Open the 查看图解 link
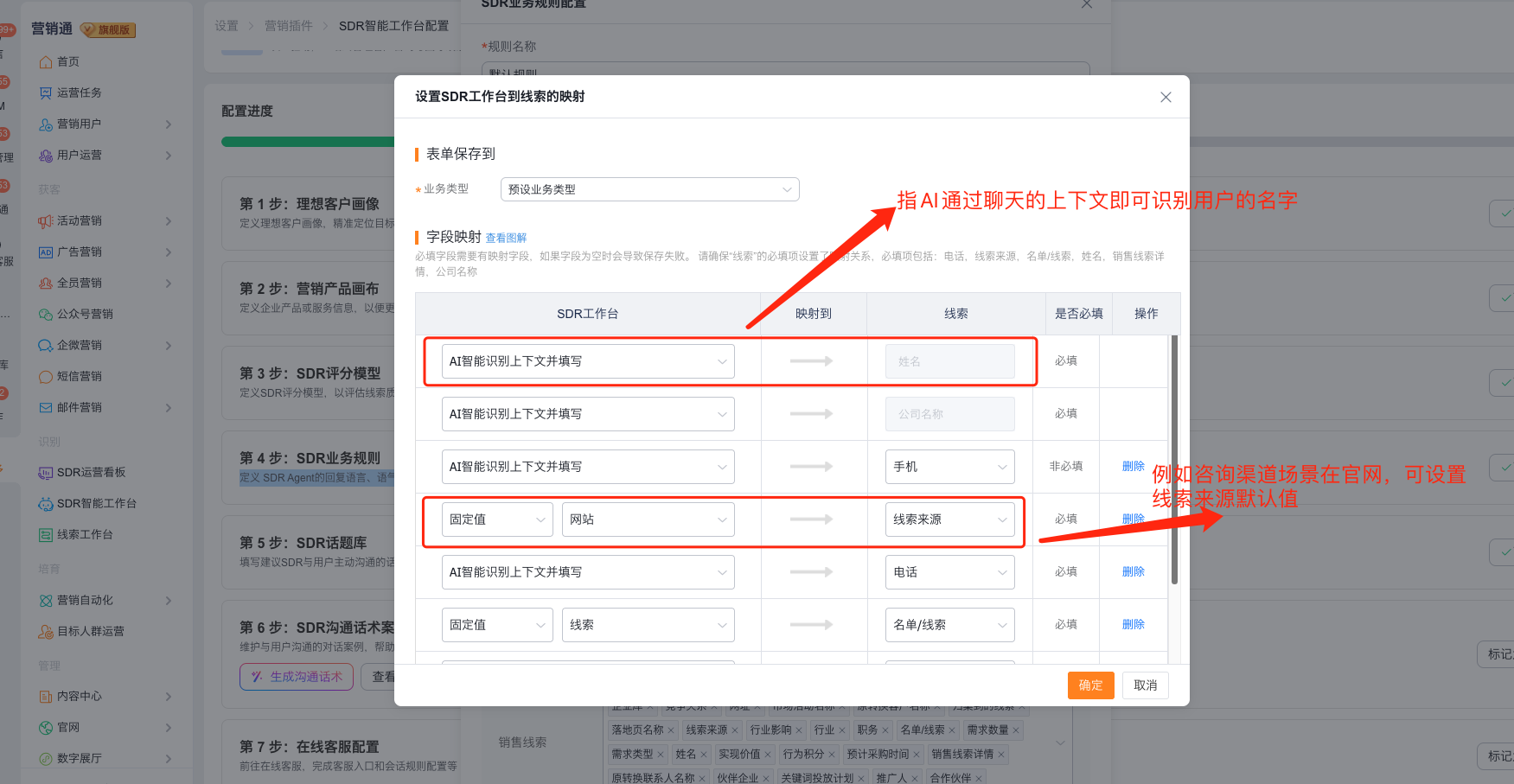Screen dimensions: 1514x784 point(506,239)
